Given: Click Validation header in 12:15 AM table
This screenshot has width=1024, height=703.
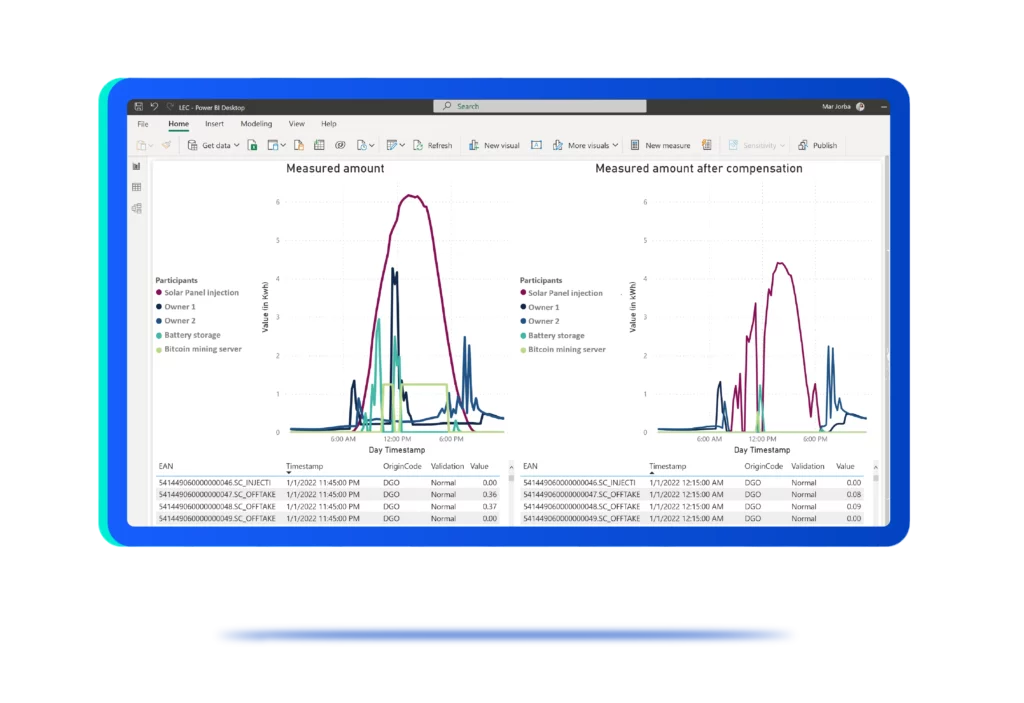Looking at the screenshot, I should [808, 466].
